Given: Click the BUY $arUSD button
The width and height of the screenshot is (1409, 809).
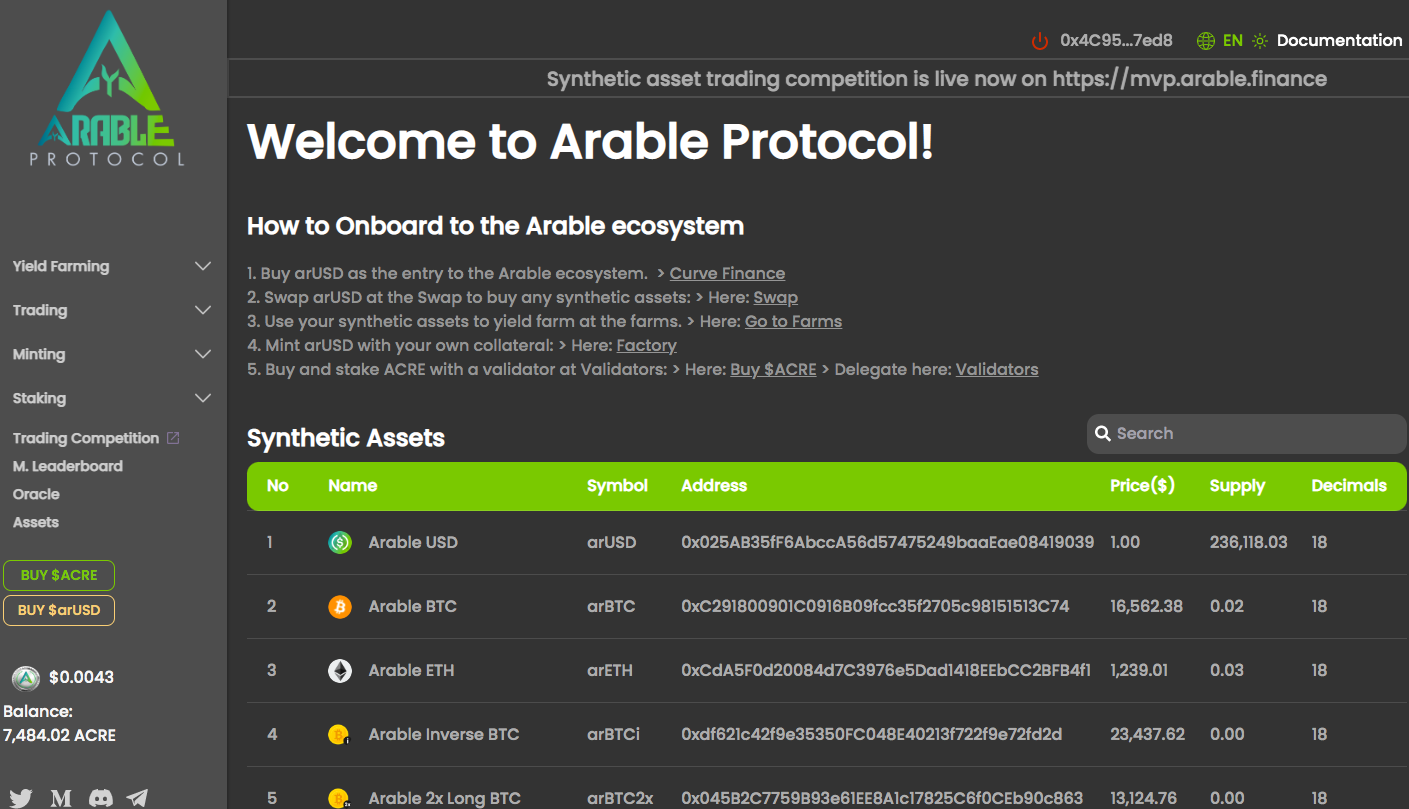Looking at the screenshot, I should point(59,610).
